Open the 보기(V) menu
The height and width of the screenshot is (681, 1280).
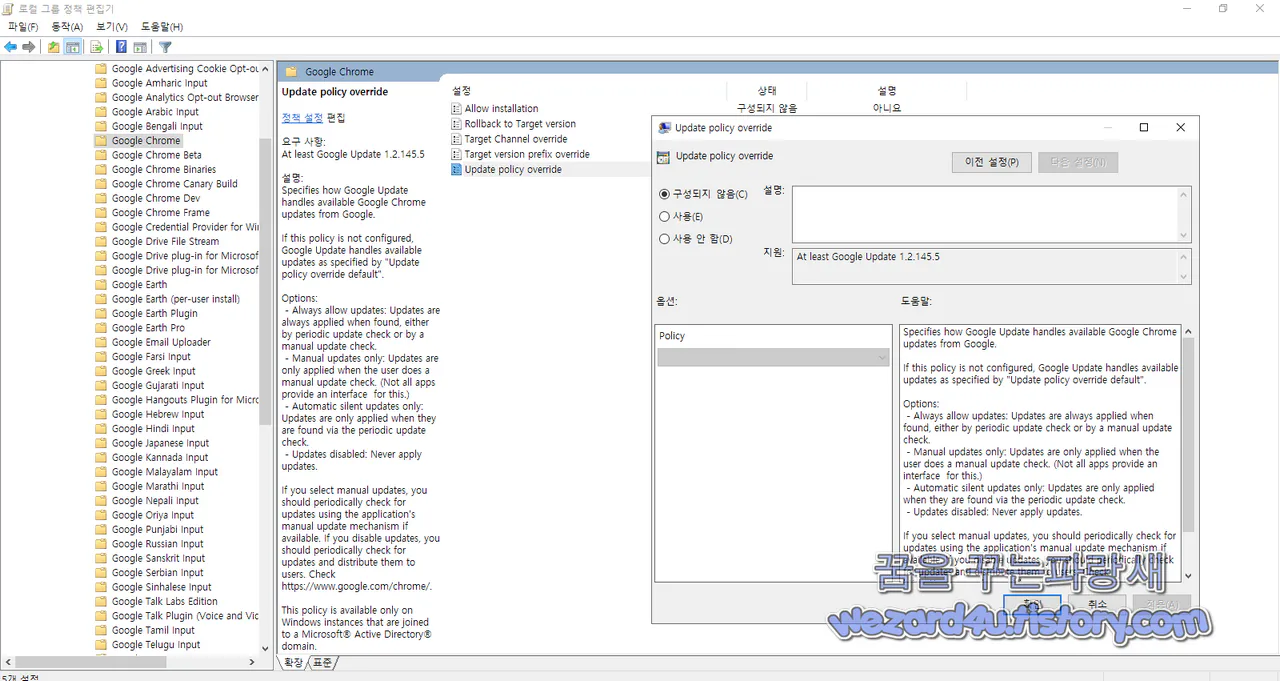point(112,27)
